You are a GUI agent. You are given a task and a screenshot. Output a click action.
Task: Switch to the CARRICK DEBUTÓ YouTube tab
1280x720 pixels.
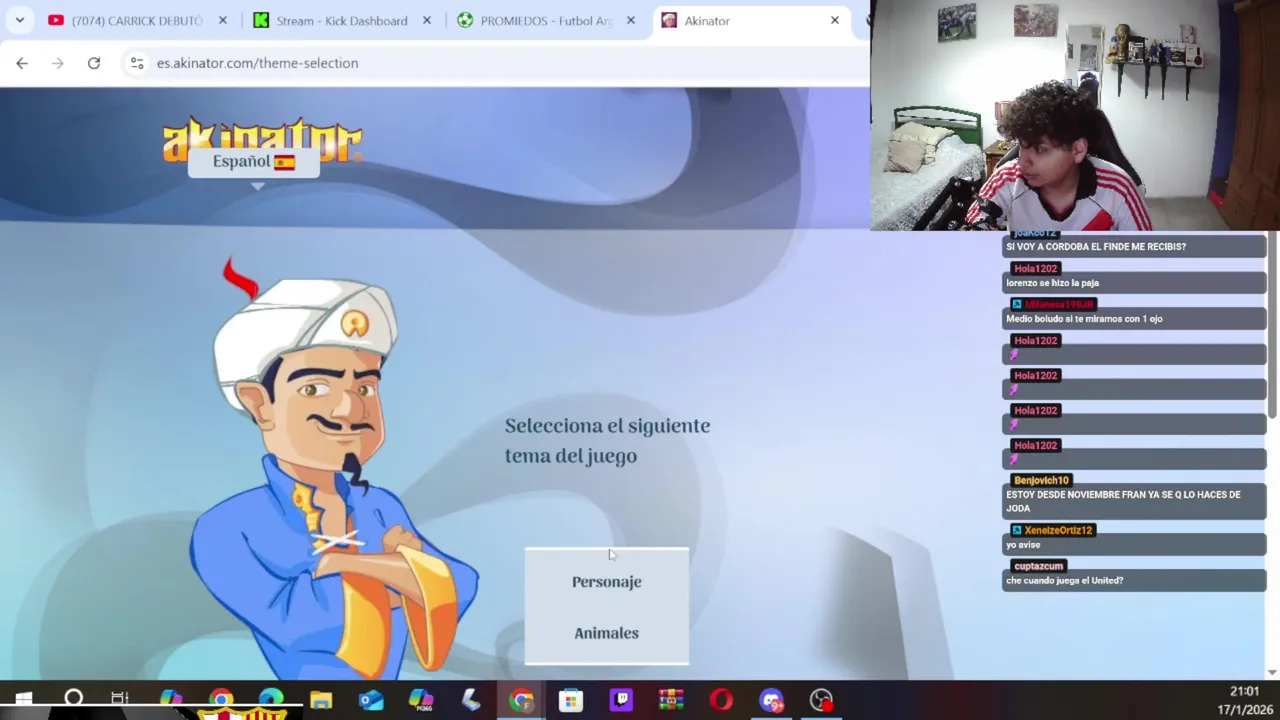click(136, 20)
